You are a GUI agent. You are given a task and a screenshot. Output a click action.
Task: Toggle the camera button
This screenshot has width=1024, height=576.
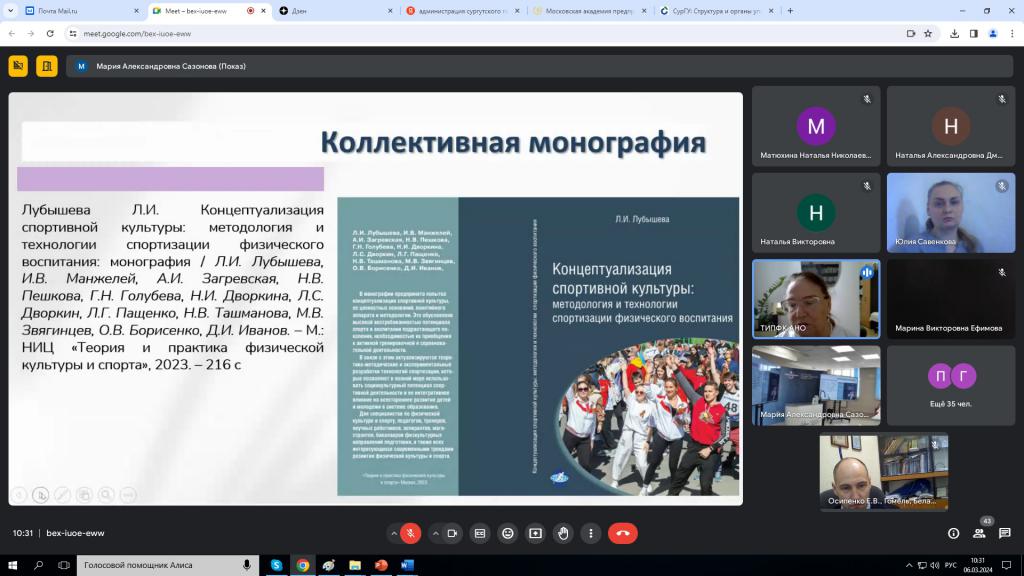coord(451,533)
